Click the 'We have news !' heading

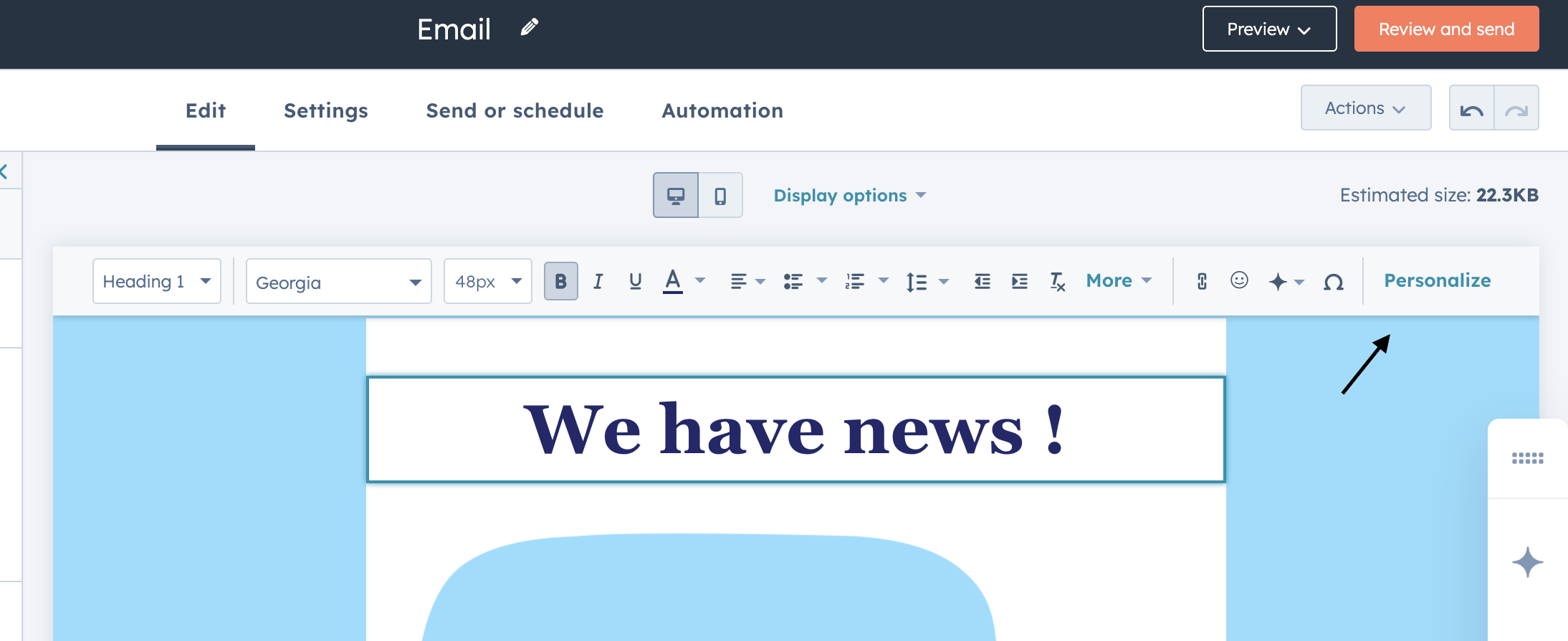point(795,429)
